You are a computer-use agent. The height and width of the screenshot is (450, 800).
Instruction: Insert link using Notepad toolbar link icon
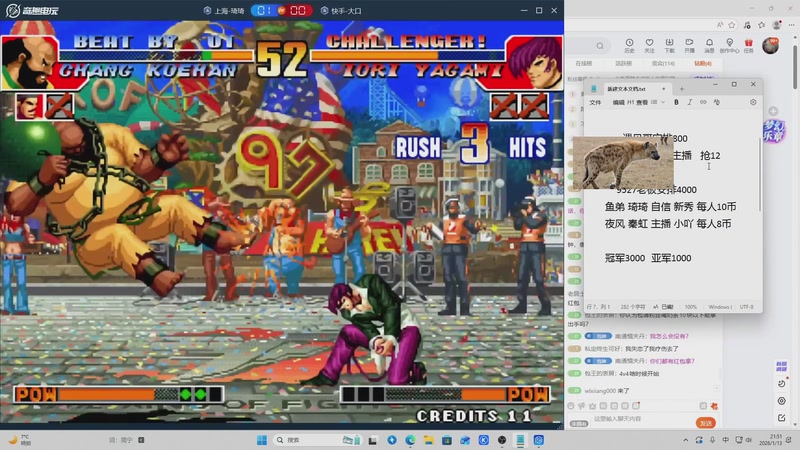[x=703, y=102]
